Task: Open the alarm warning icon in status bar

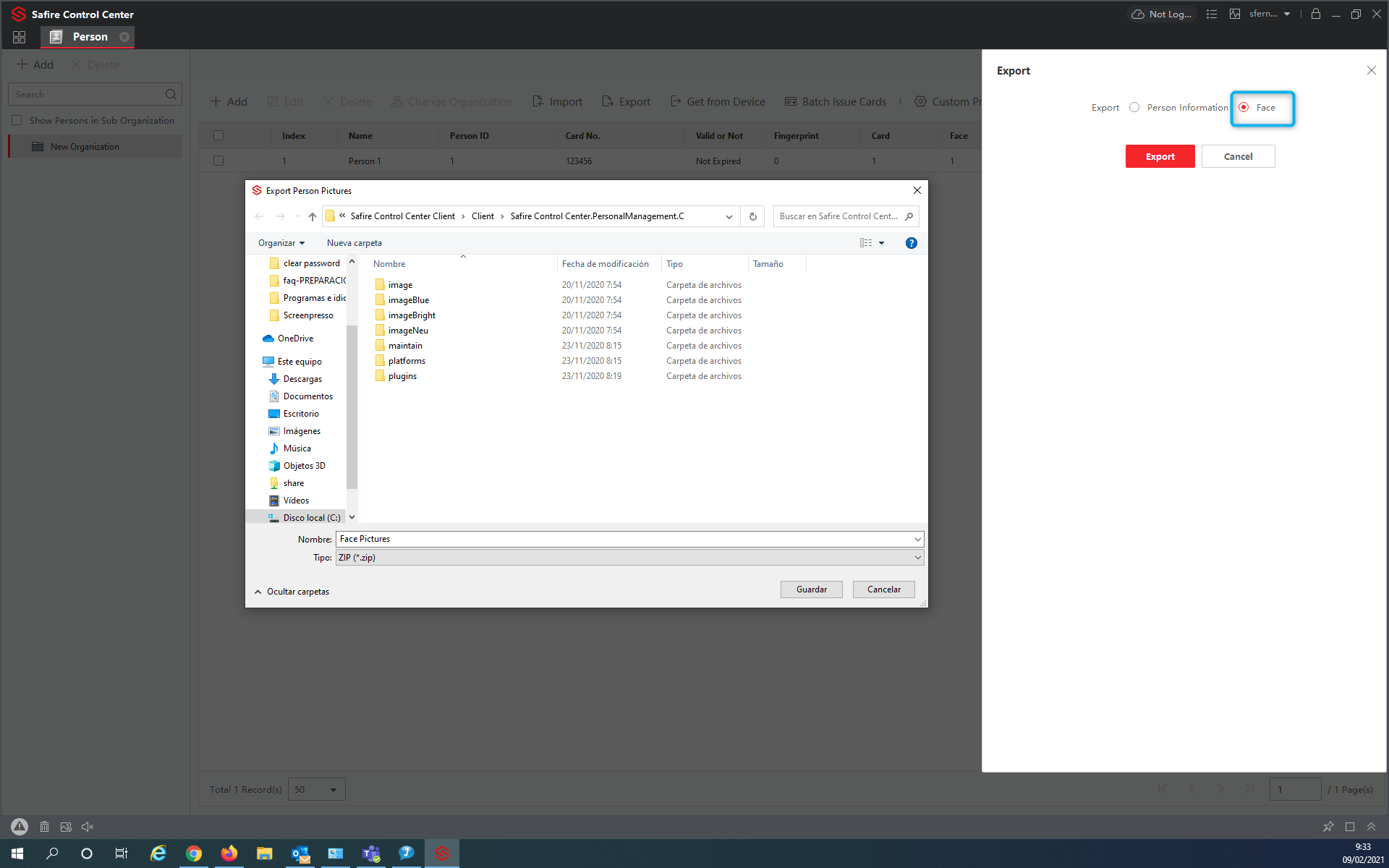Action: tap(20, 826)
